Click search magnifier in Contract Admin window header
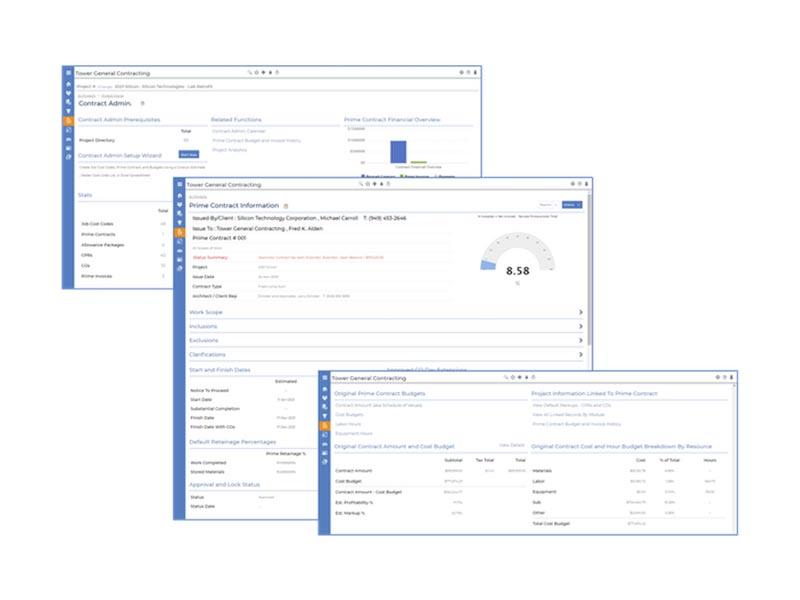 250,72
